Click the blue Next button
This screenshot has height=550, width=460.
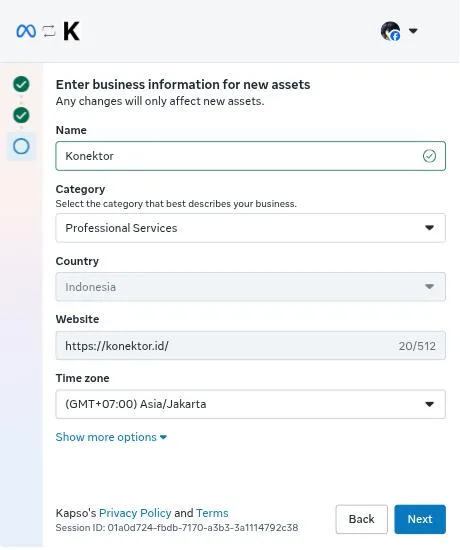[x=420, y=519]
